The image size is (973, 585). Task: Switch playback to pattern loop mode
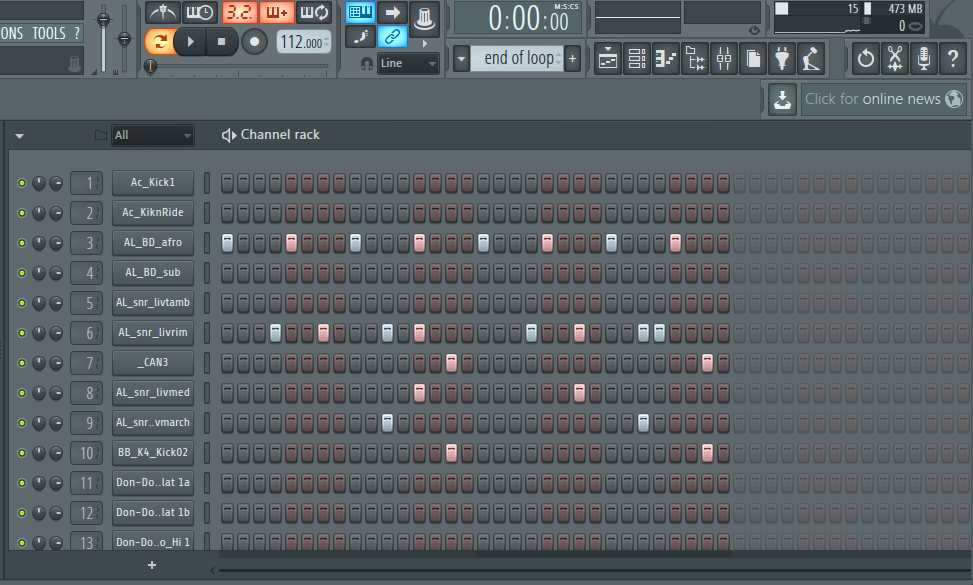160,42
